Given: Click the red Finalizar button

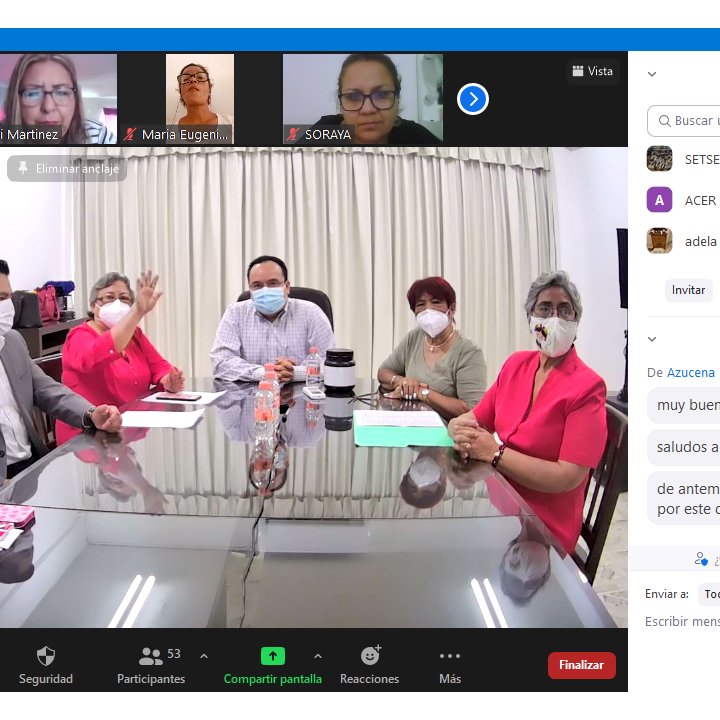Looking at the screenshot, I should click(581, 665).
